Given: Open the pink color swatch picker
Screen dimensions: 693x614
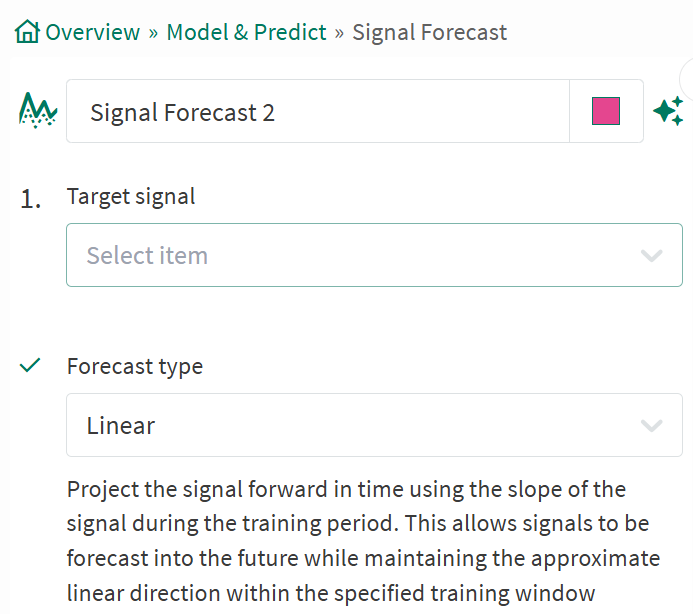Looking at the screenshot, I should [x=606, y=111].
